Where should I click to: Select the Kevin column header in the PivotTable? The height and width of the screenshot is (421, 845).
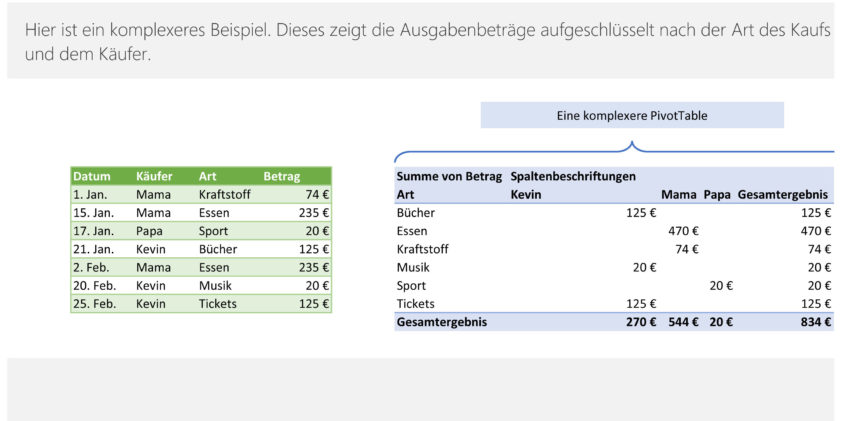[x=526, y=194]
